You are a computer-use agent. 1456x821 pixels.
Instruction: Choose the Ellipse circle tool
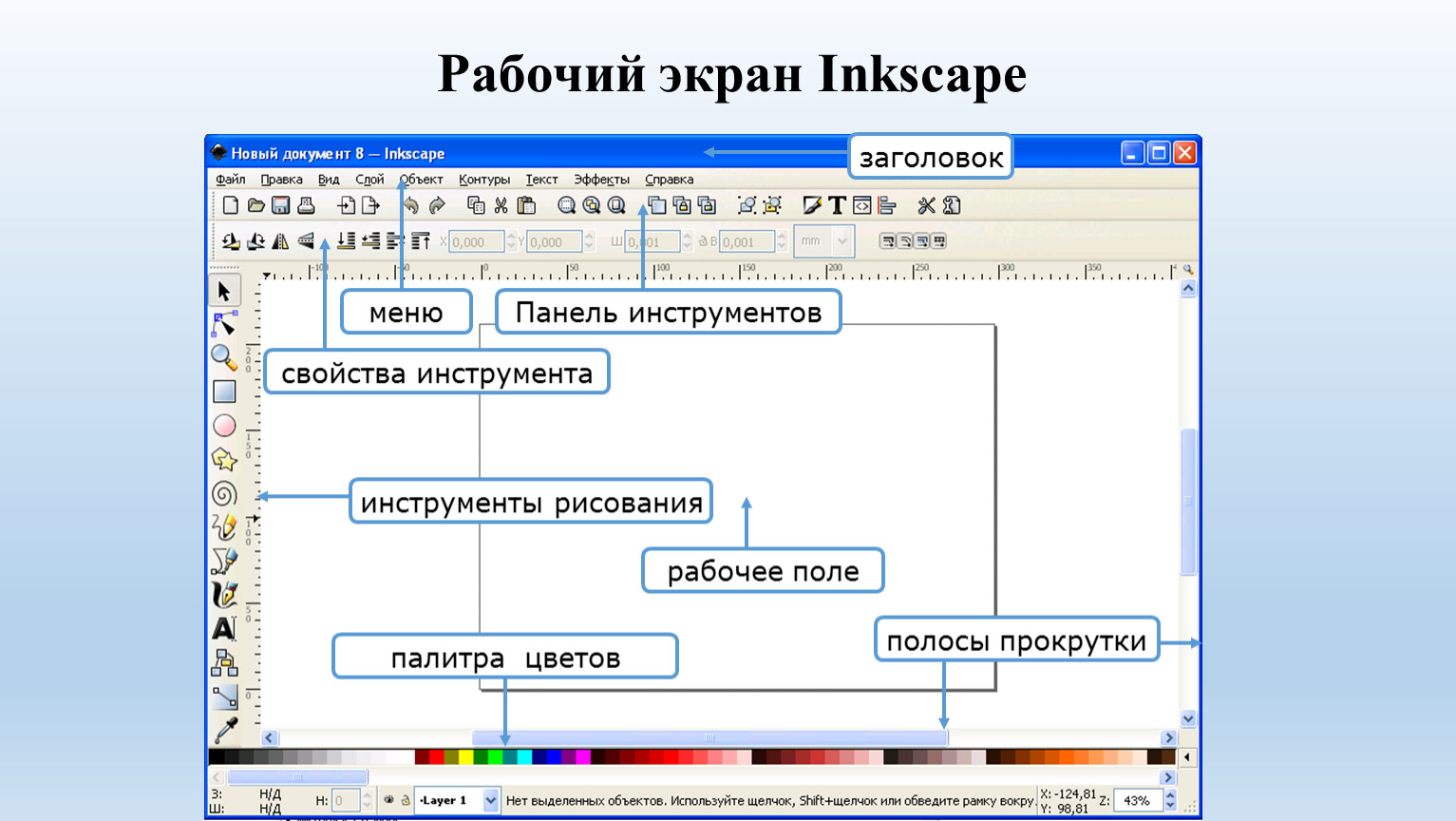(x=224, y=426)
